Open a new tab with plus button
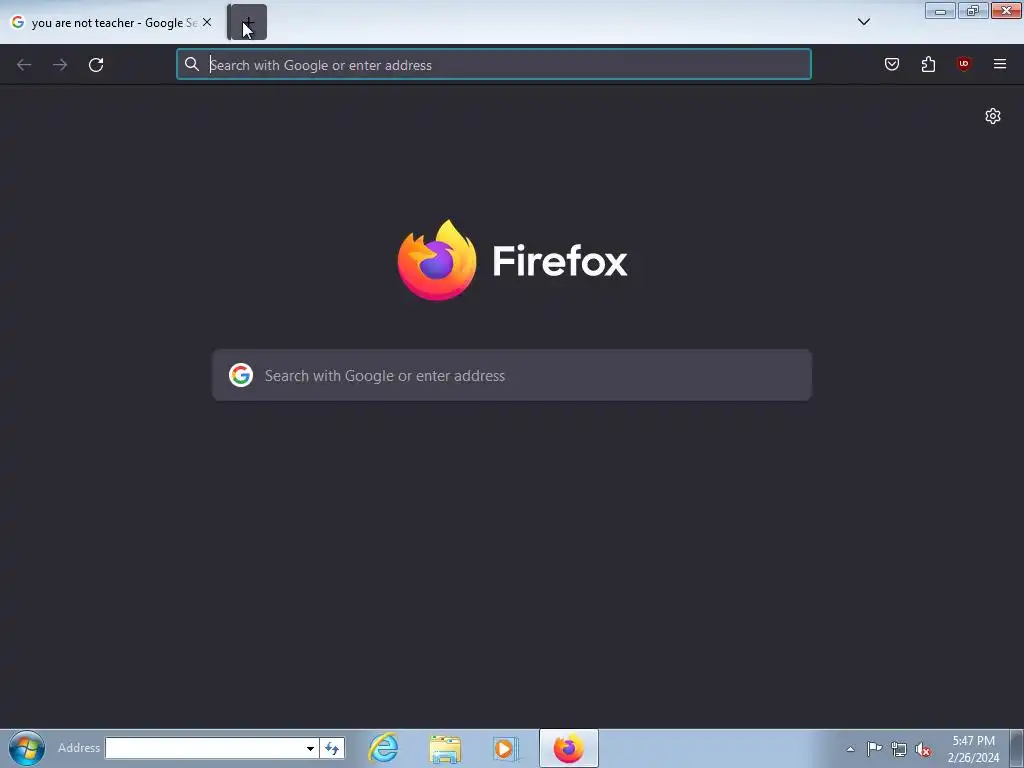 click(247, 22)
